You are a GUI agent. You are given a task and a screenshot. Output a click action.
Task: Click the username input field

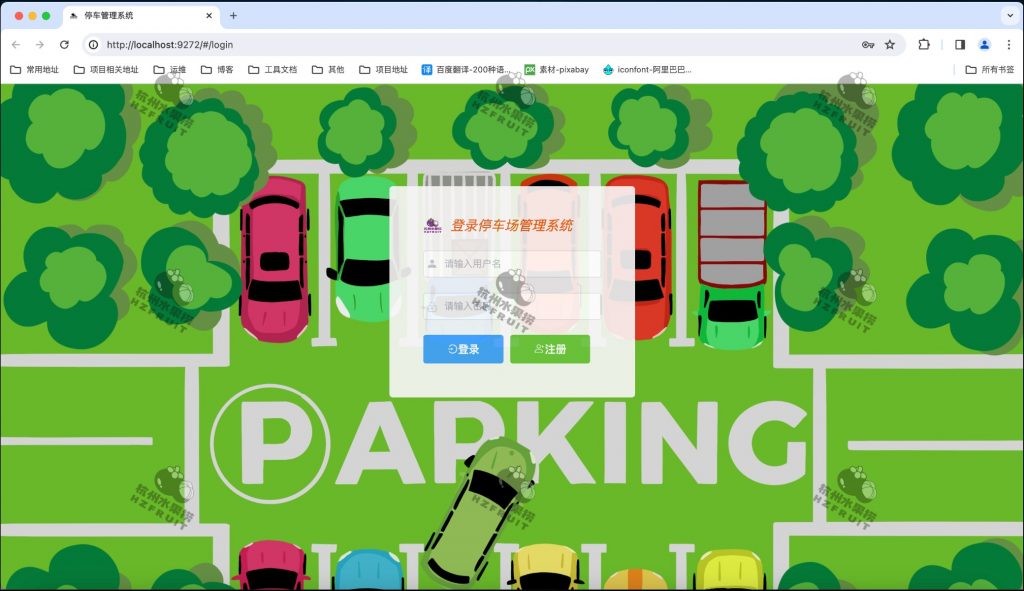click(512, 264)
